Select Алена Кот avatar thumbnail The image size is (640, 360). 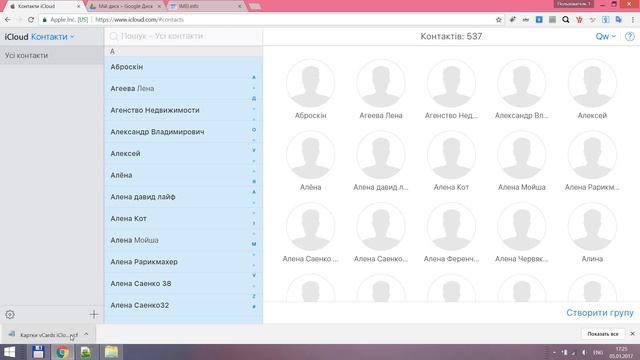point(451,155)
